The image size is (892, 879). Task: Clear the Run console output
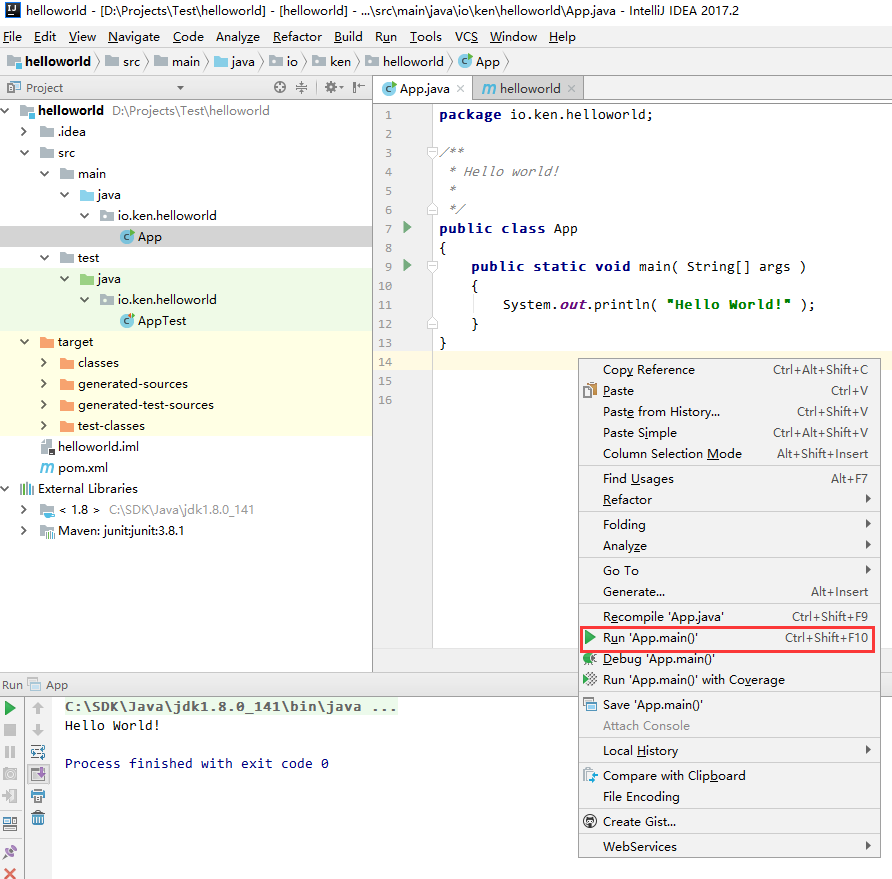click(x=37, y=819)
